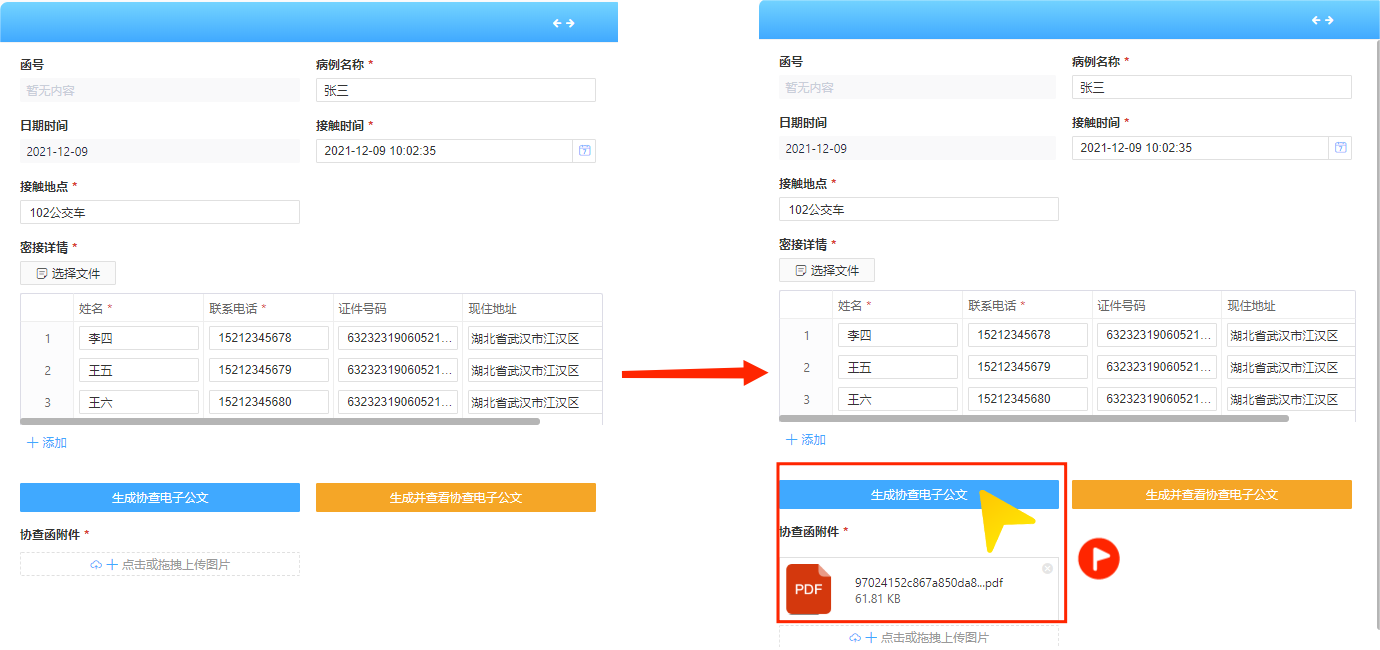Click the expand arrows icon in the right form header

coord(1323,20)
